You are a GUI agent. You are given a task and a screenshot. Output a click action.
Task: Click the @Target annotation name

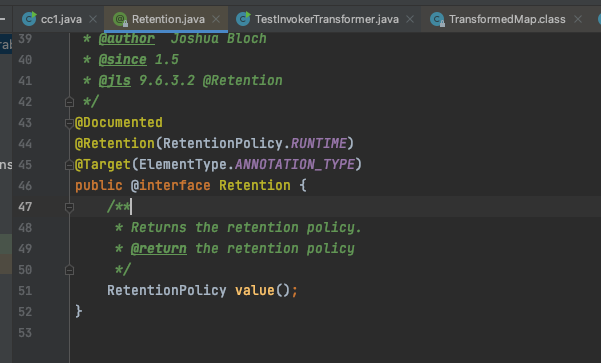103,164
